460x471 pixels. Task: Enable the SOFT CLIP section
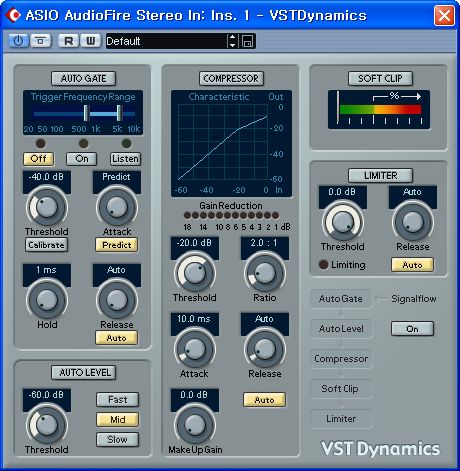tap(380, 79)
